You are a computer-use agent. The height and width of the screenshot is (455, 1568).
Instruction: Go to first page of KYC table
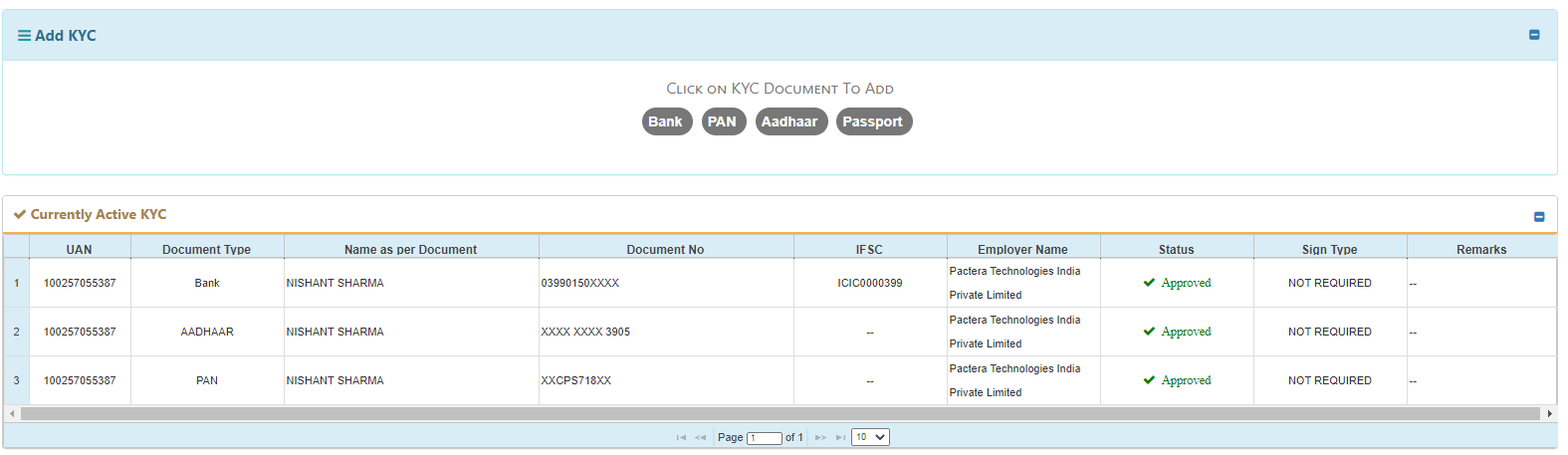[x=681, y=437]
